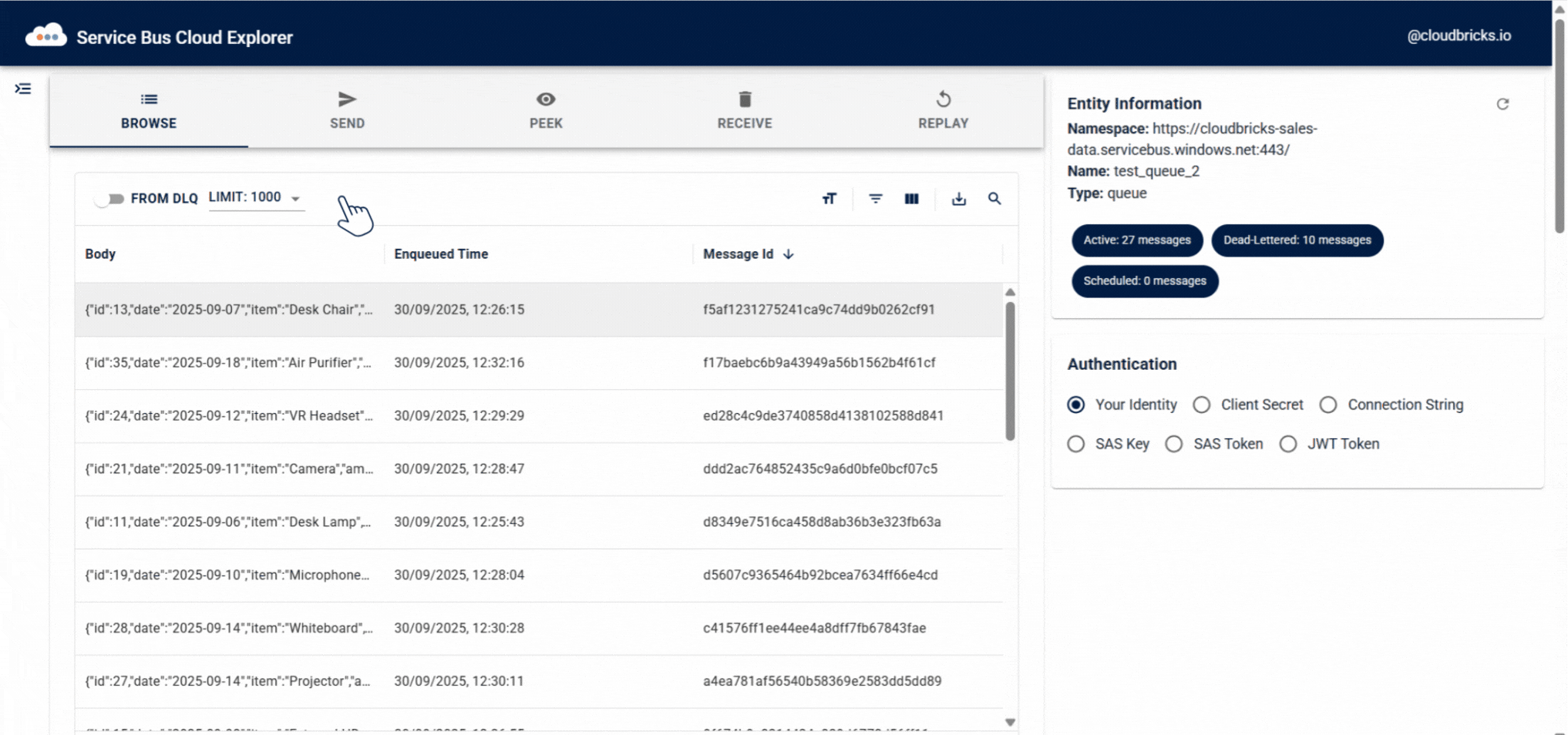Select the Camera message row
This screenshot has width=1568, height=735.
tap(539, 469)
